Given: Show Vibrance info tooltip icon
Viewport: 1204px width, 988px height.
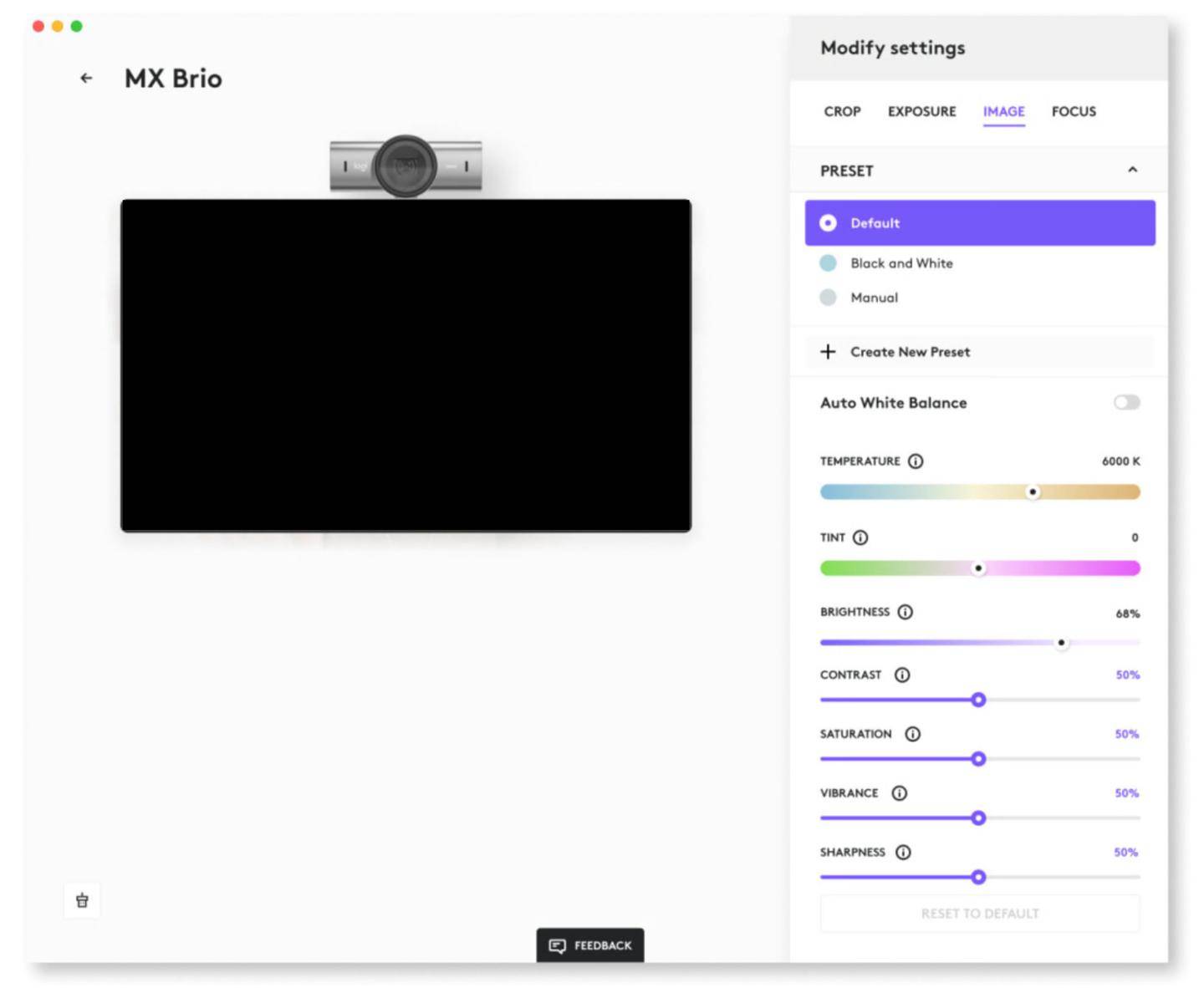Looking at the screenshot, I should pyautogui.click(x=899, y=793).
